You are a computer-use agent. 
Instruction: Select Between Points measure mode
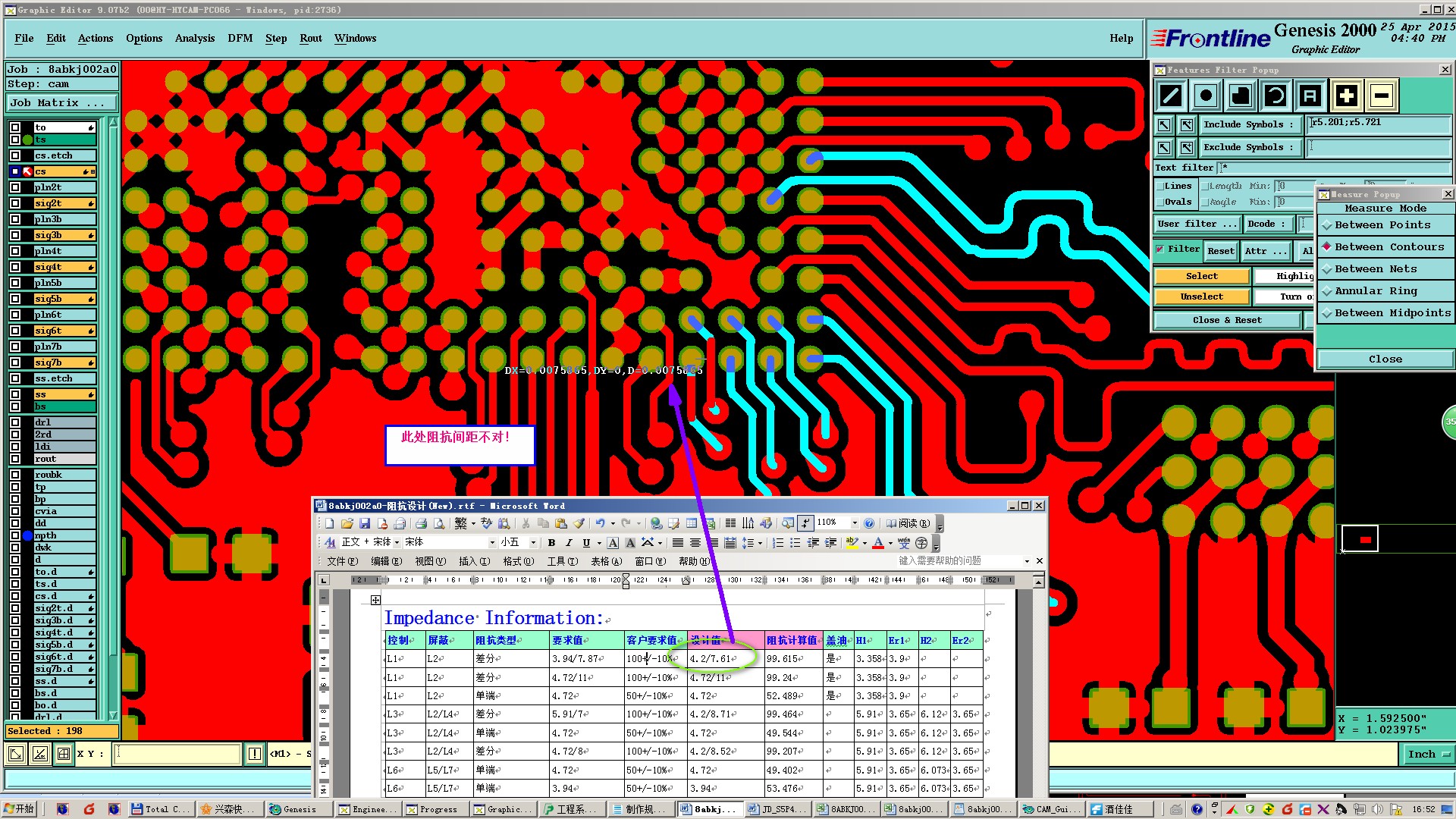click(1382, 225)
